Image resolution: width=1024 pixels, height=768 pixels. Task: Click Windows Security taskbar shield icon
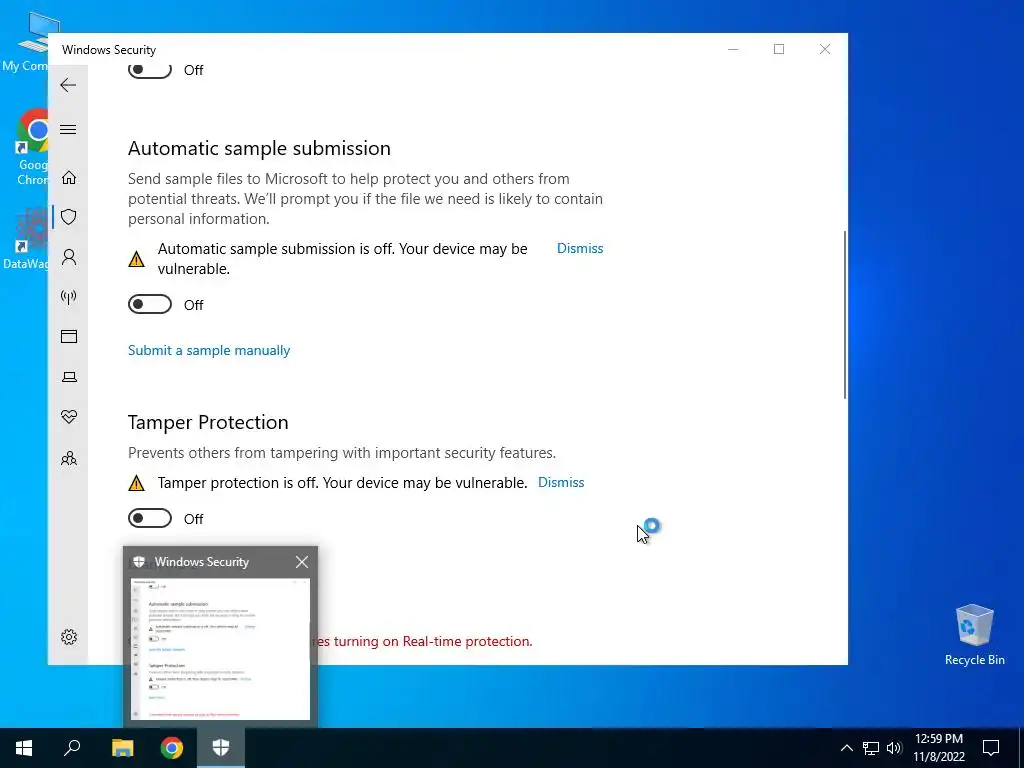click(x=221, y=748)
